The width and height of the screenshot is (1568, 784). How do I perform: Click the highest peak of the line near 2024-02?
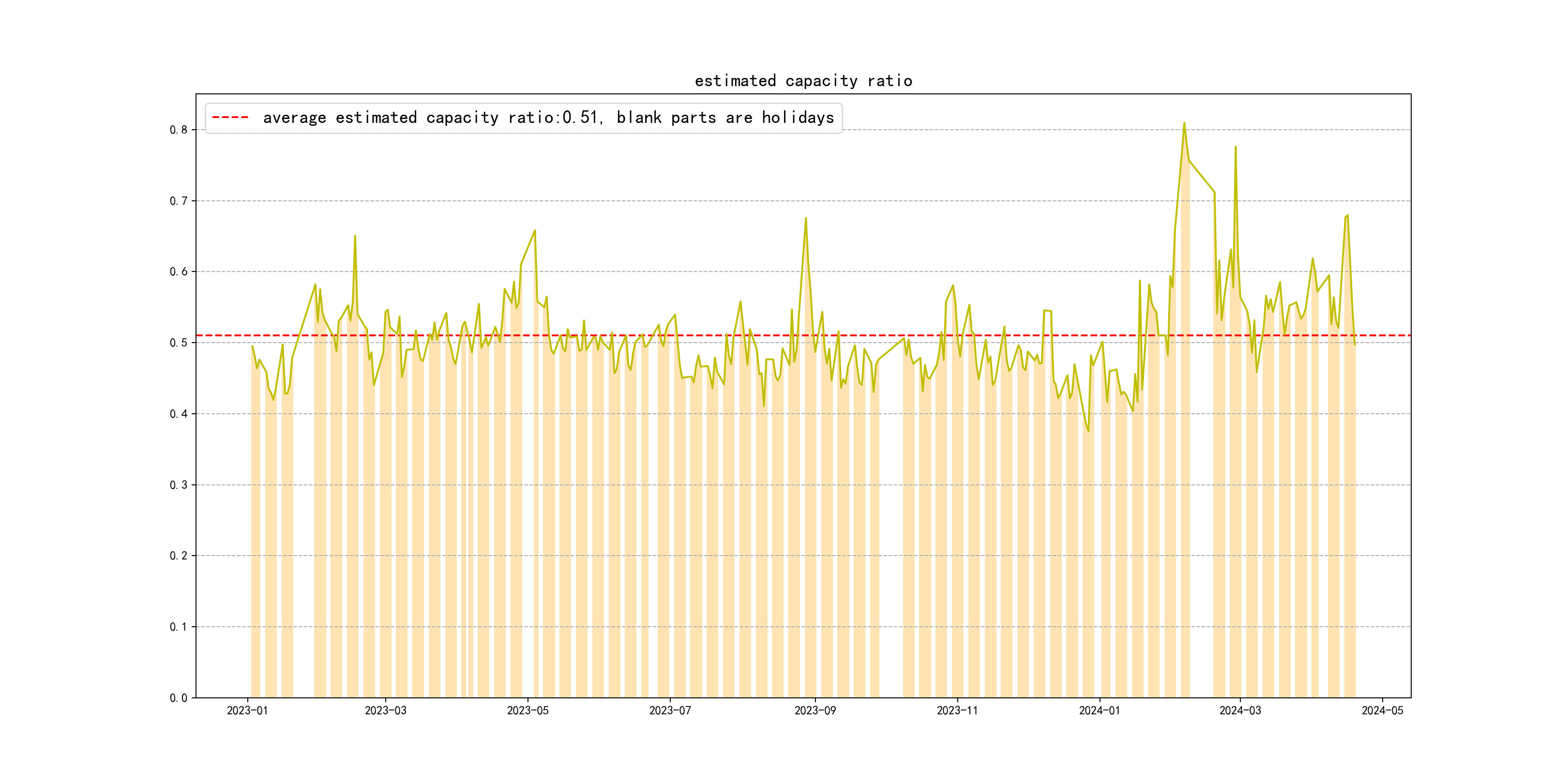coord(1184,123)
